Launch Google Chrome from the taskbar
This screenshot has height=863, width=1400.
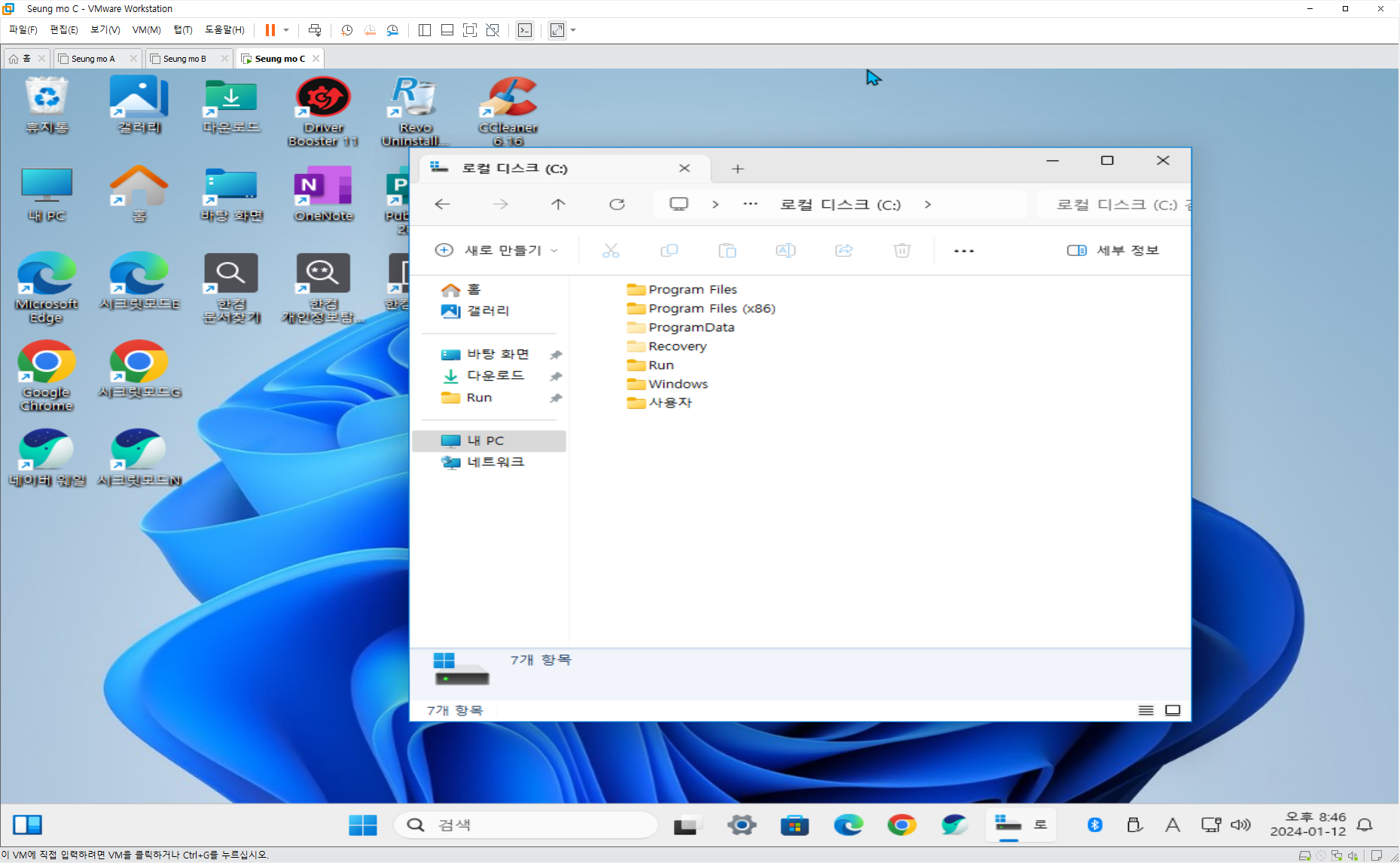click(901, 825)
